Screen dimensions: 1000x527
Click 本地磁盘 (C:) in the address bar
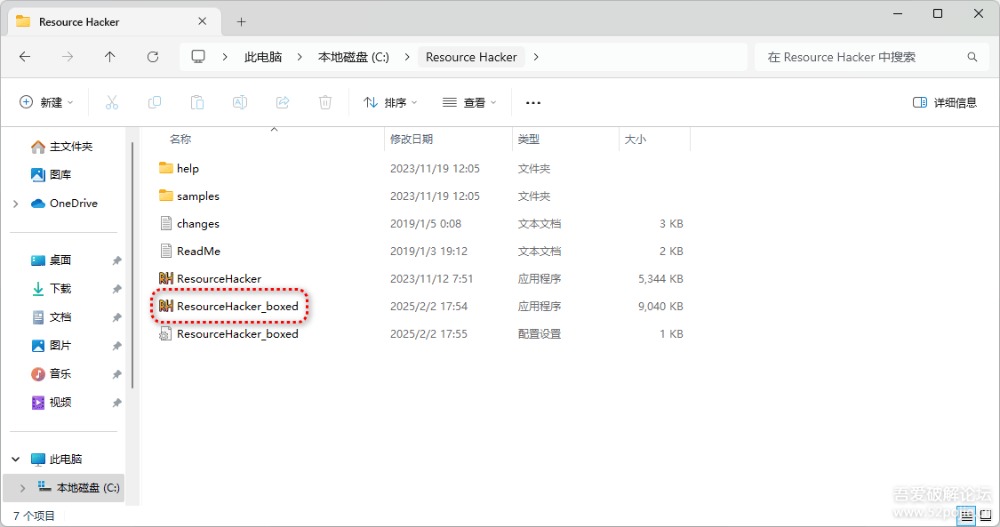[x=353, y=57]
